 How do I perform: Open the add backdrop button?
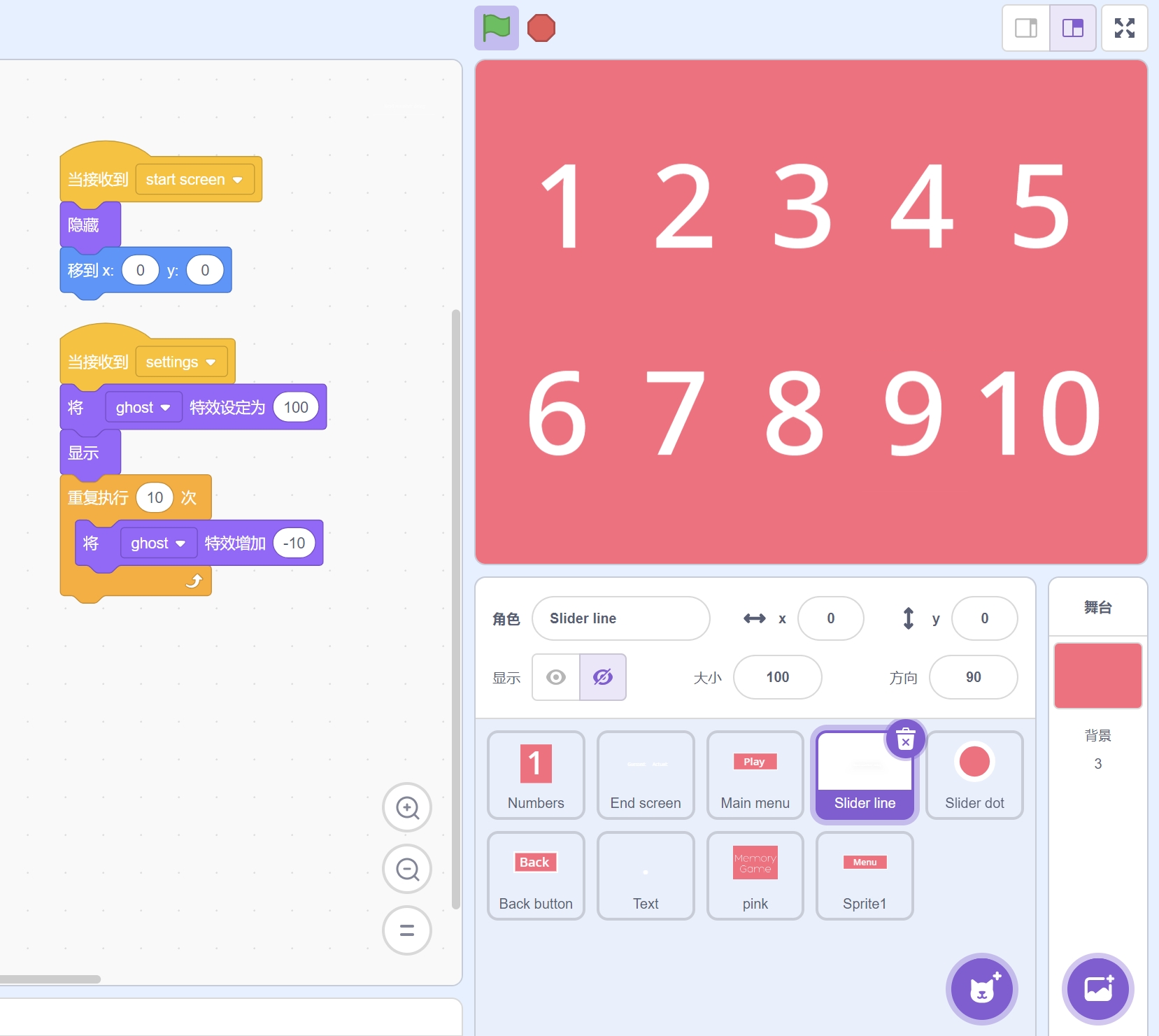pos(1097,988)
